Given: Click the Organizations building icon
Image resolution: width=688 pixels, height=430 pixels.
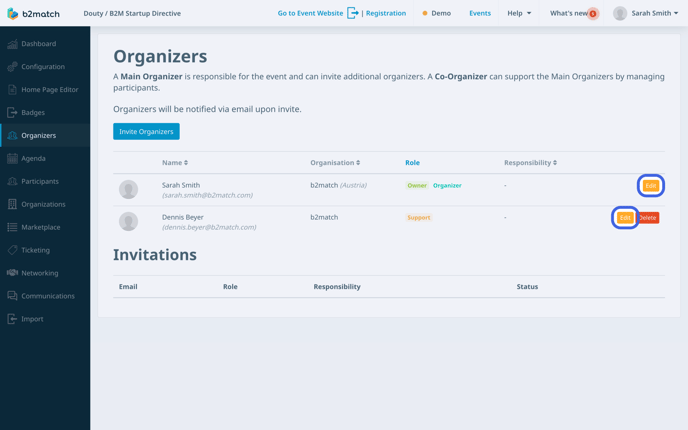Looking at the screenshot, I should click(12, 204).
